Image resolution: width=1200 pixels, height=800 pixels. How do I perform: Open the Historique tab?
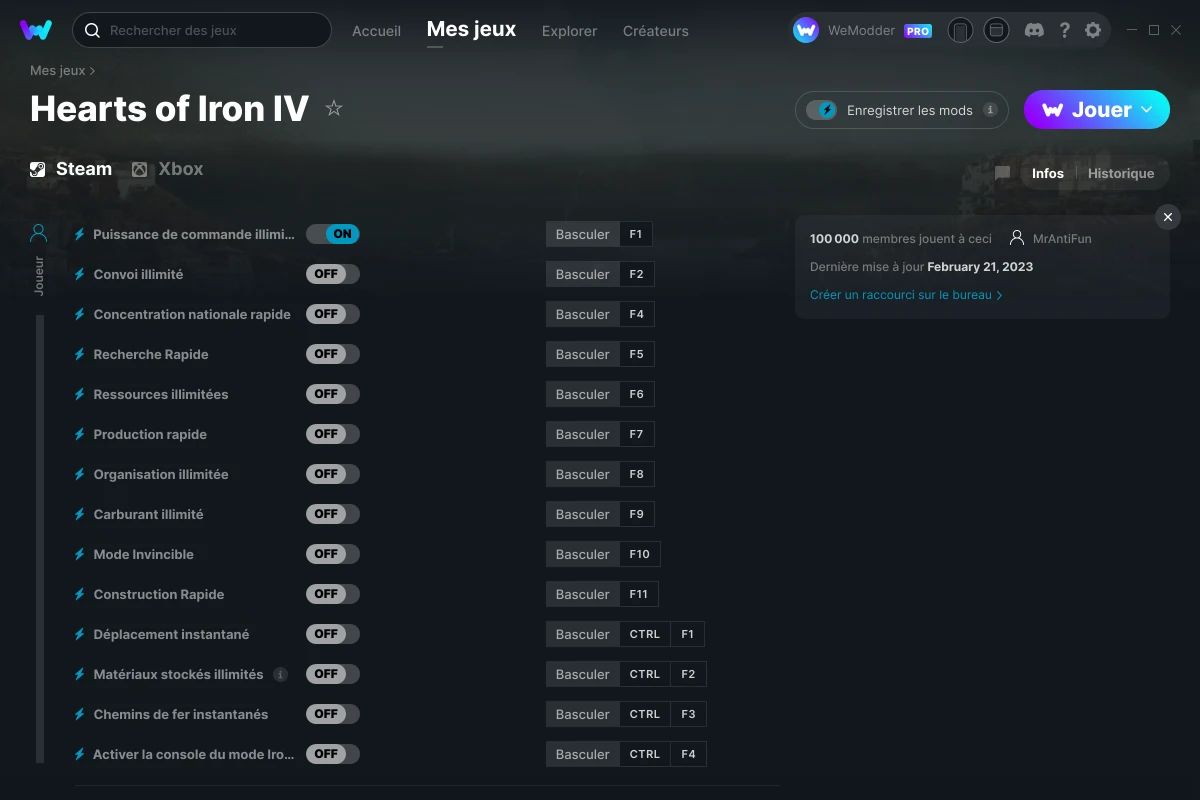click(1120, 173)
